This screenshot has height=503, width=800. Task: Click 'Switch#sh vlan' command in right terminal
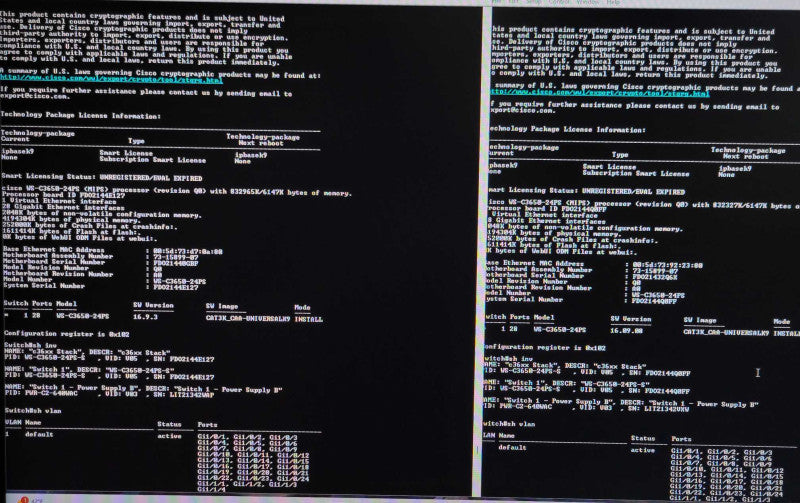tap(509, 424)
